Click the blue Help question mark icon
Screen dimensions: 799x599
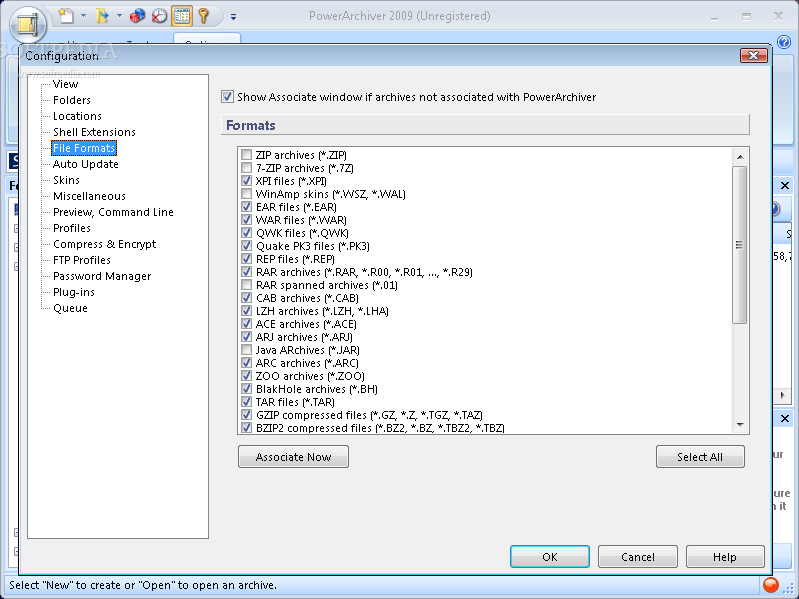[x=784, y=42]
